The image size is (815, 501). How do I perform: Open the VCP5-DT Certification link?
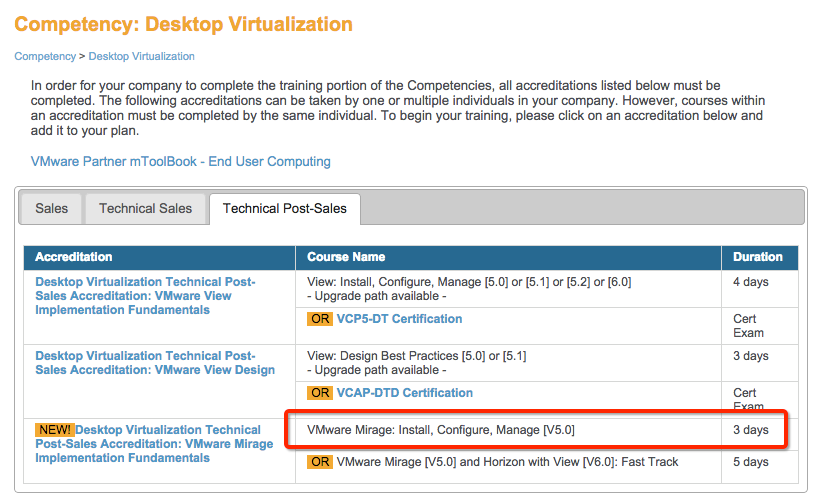[x=399, y=319]
